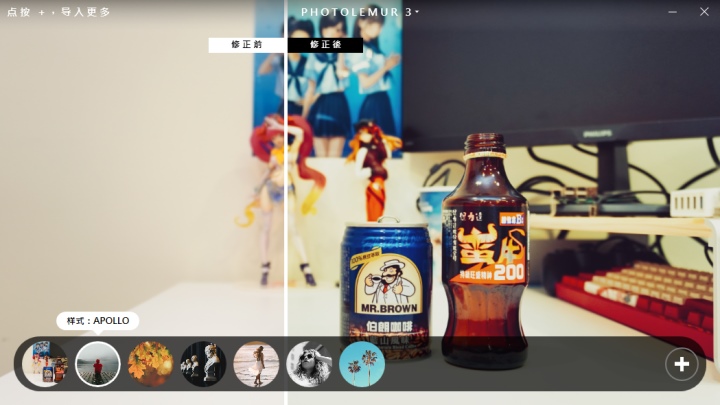Select the original photo style thumbnail
The image size is (720, 405).
click(x=45, y=364)
